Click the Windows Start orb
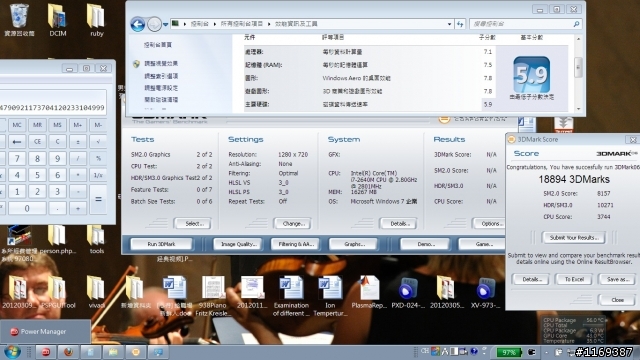This screenshot has height=360, width=640. [11, 352]
